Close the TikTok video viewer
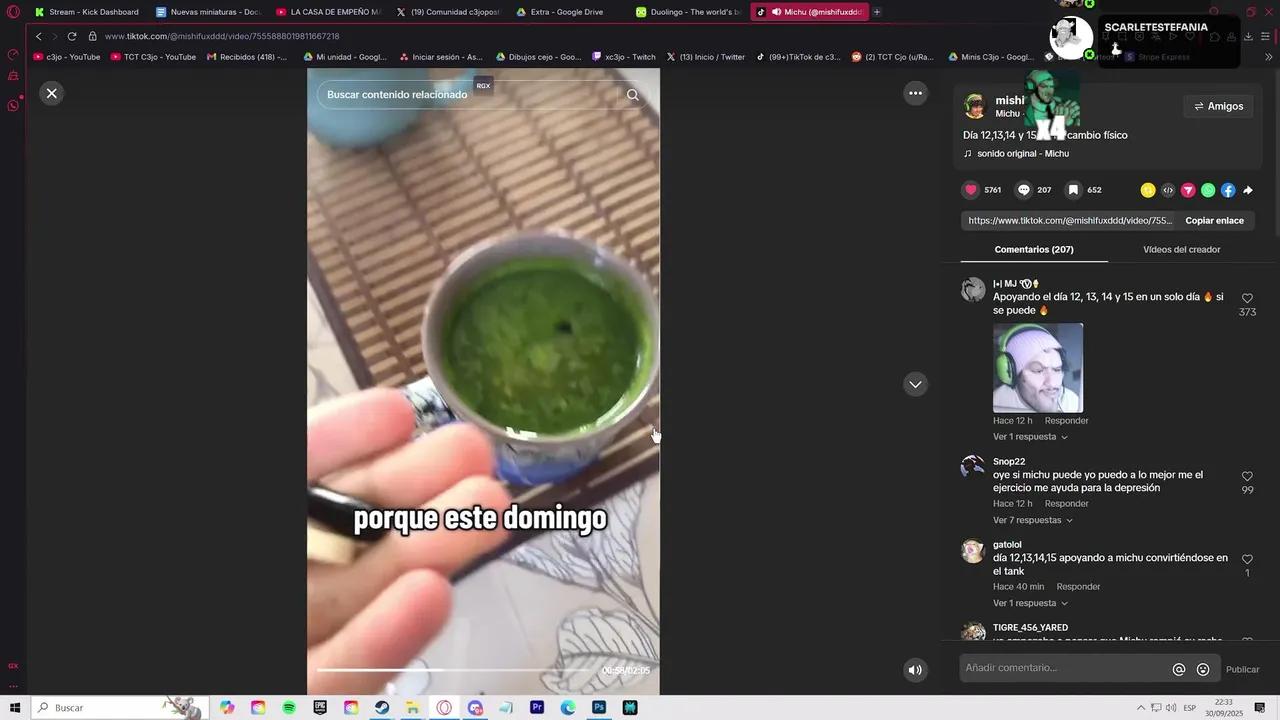The height and width of the screenshot is (720, 1280). (52, 93)
